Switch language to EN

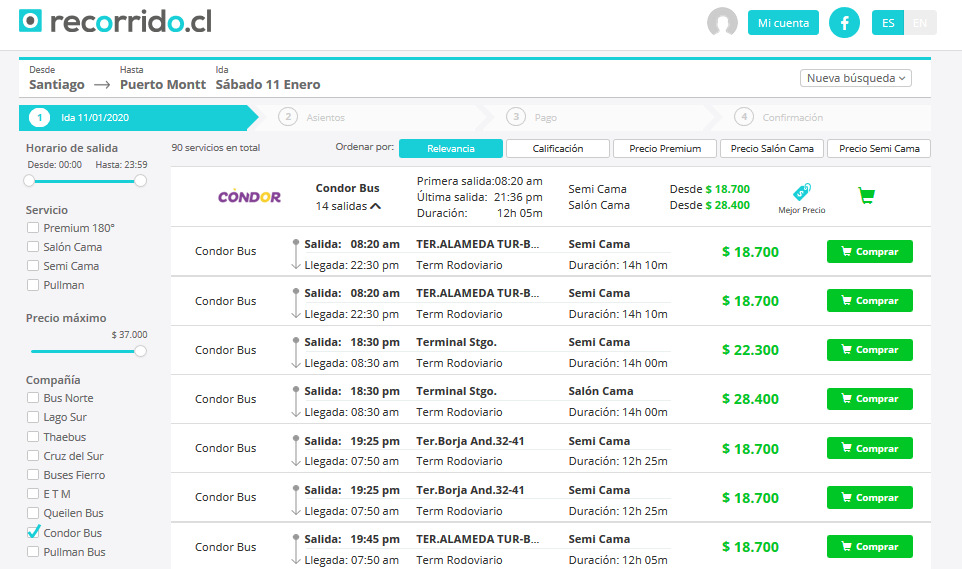coord(920,23)
